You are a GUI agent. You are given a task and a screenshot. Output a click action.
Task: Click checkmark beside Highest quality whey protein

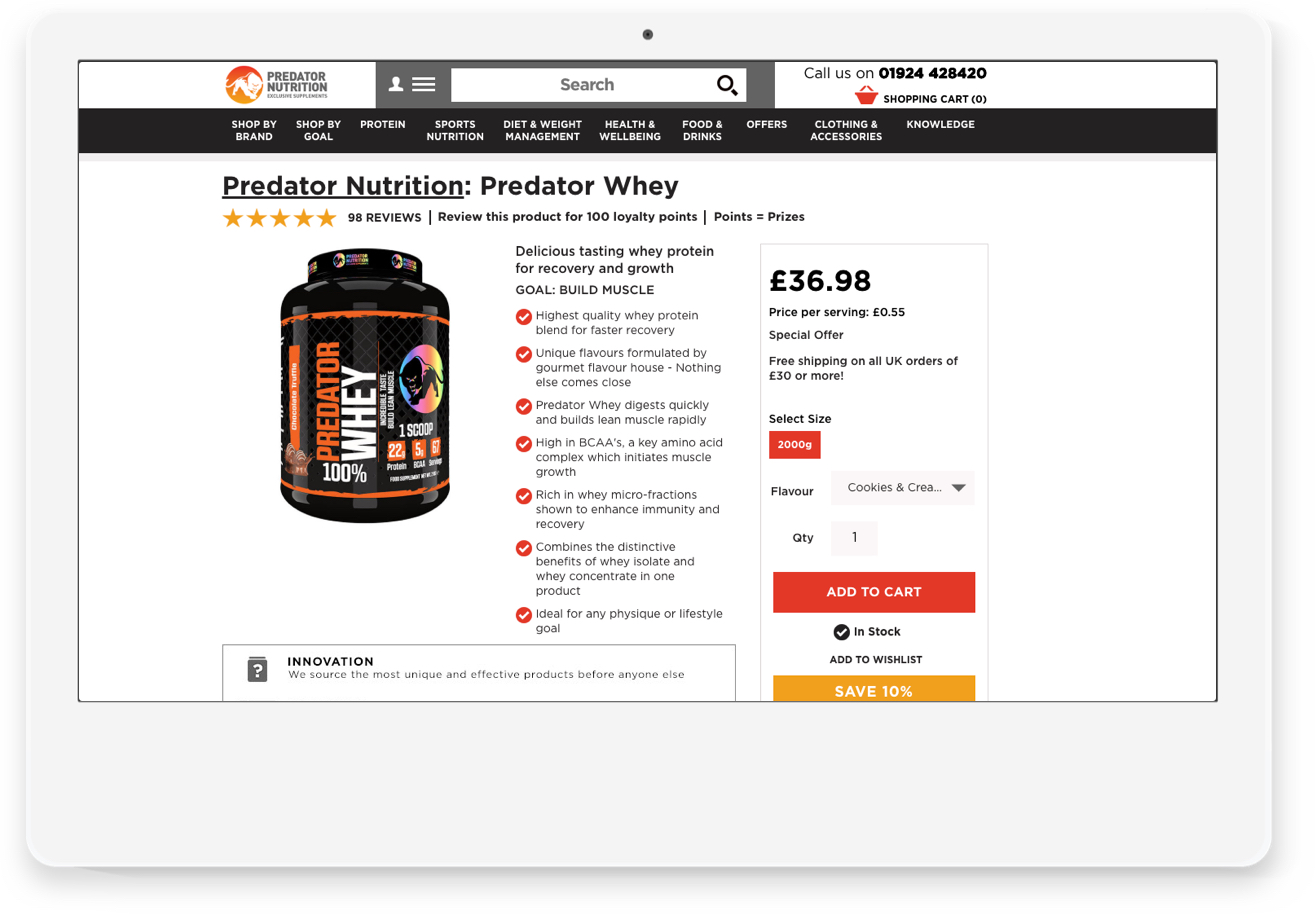click(x=523, y=317)
